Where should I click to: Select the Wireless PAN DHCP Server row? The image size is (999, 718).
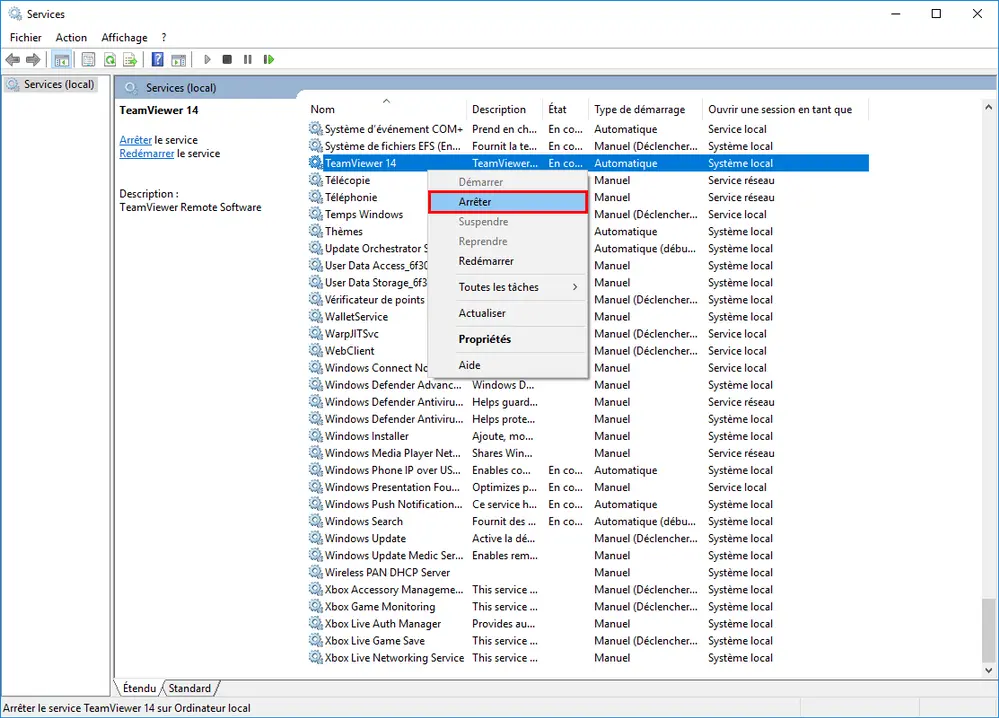coord(588,572)
